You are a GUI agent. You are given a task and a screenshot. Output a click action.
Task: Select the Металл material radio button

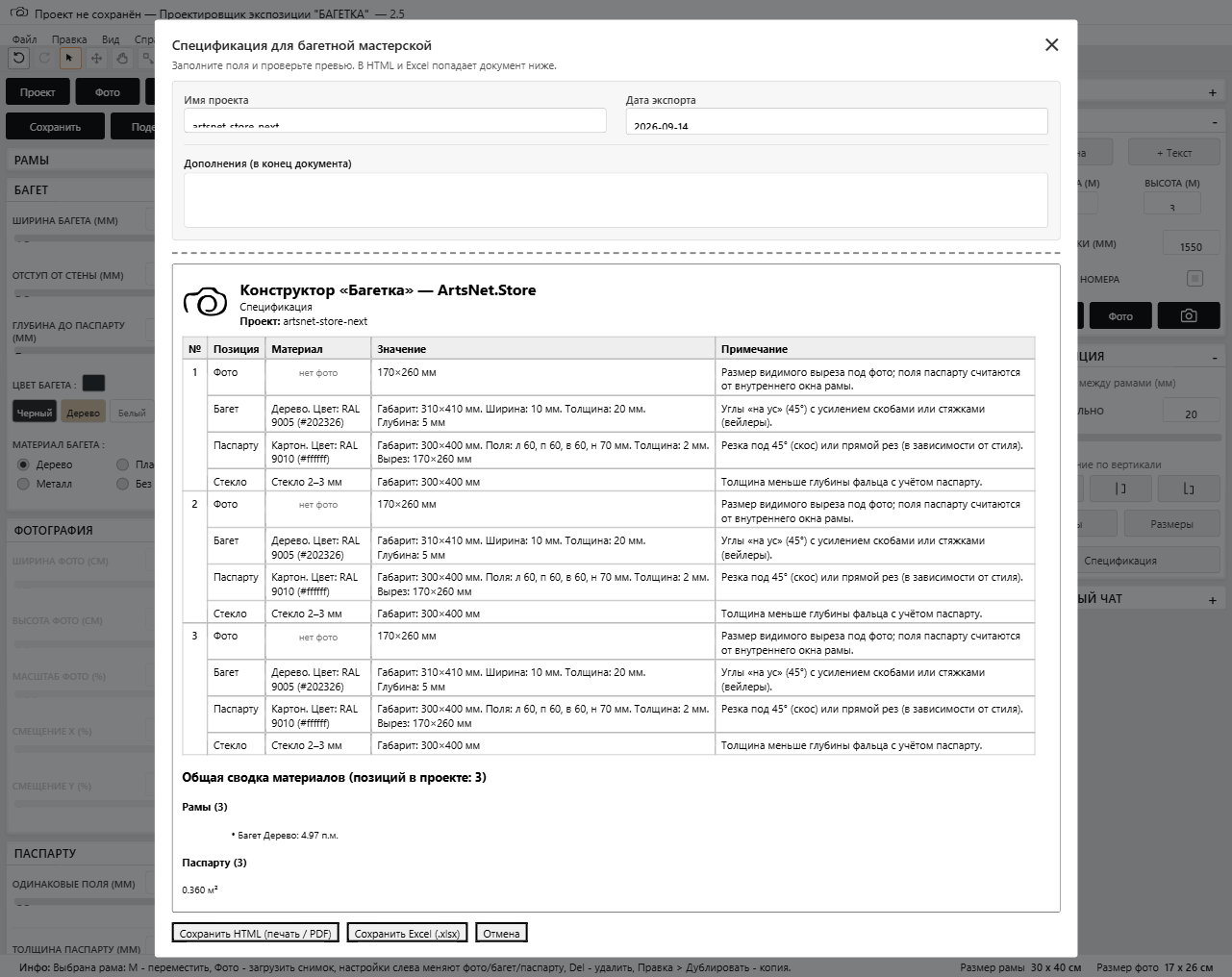point(23,484)
